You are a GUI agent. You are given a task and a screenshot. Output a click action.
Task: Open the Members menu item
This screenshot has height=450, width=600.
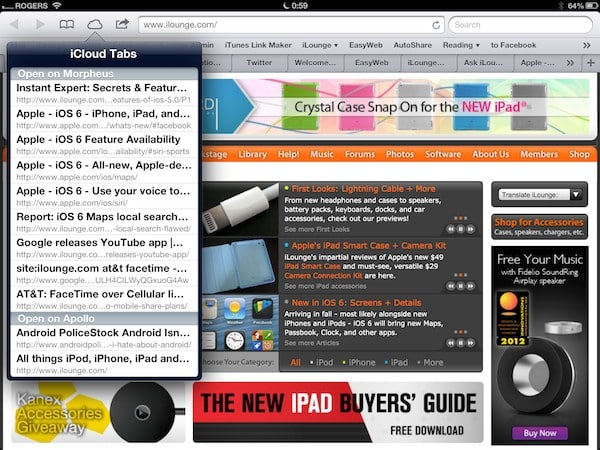point(539,154)
